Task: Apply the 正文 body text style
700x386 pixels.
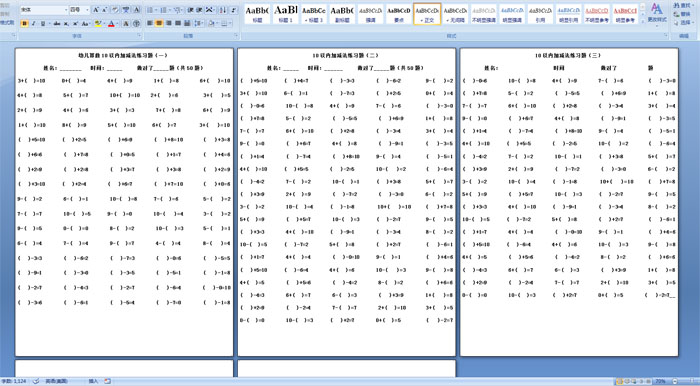Action: [427, 14]
